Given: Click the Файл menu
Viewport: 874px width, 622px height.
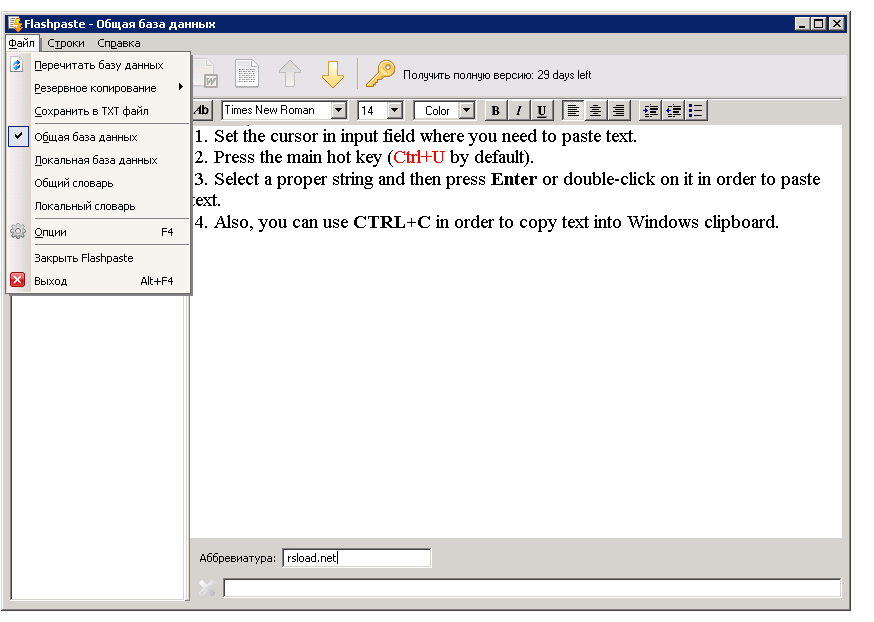Looking at the screenshot, I should [x=22, y=43].
